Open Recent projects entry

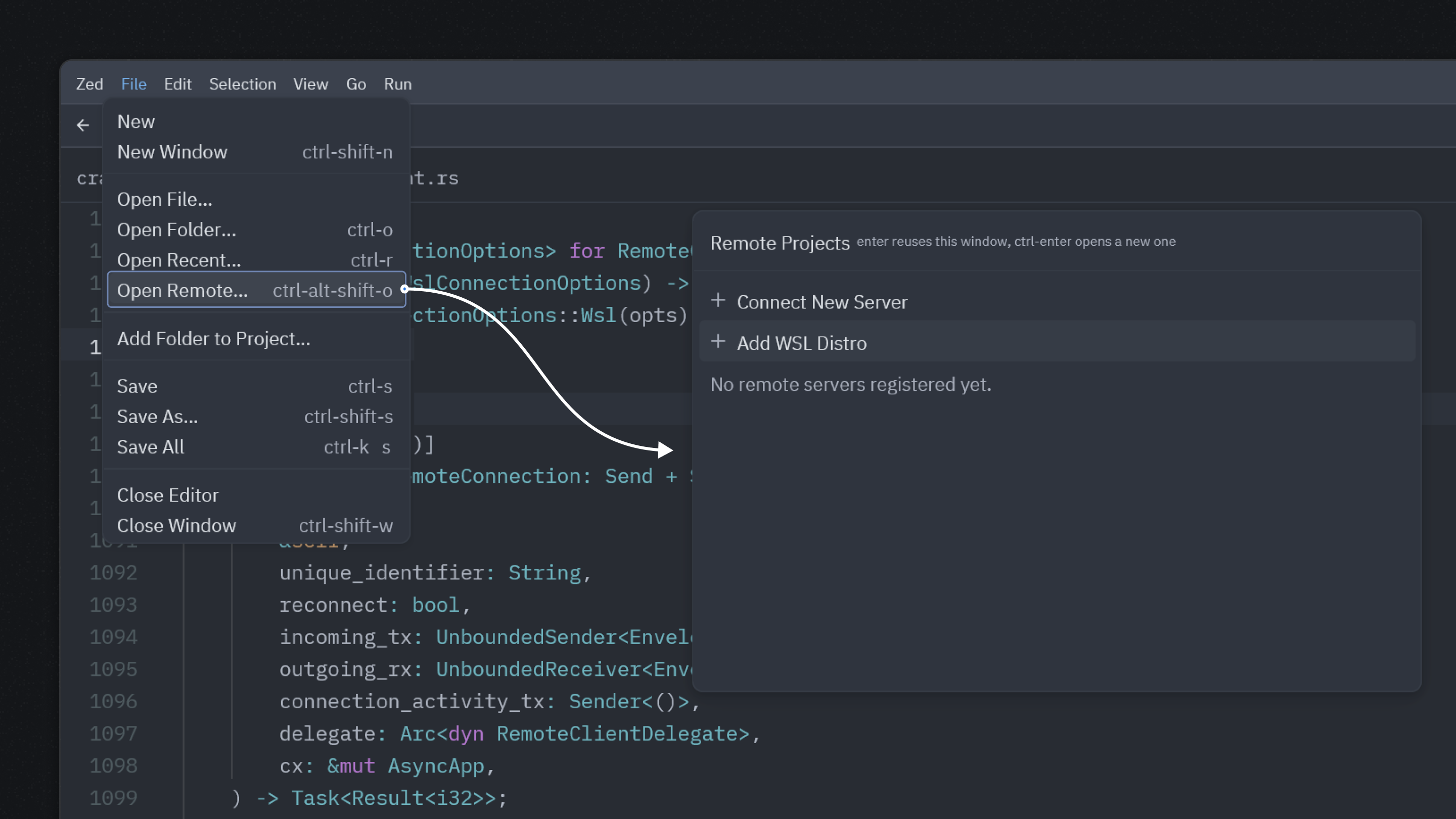click(179, 260)
